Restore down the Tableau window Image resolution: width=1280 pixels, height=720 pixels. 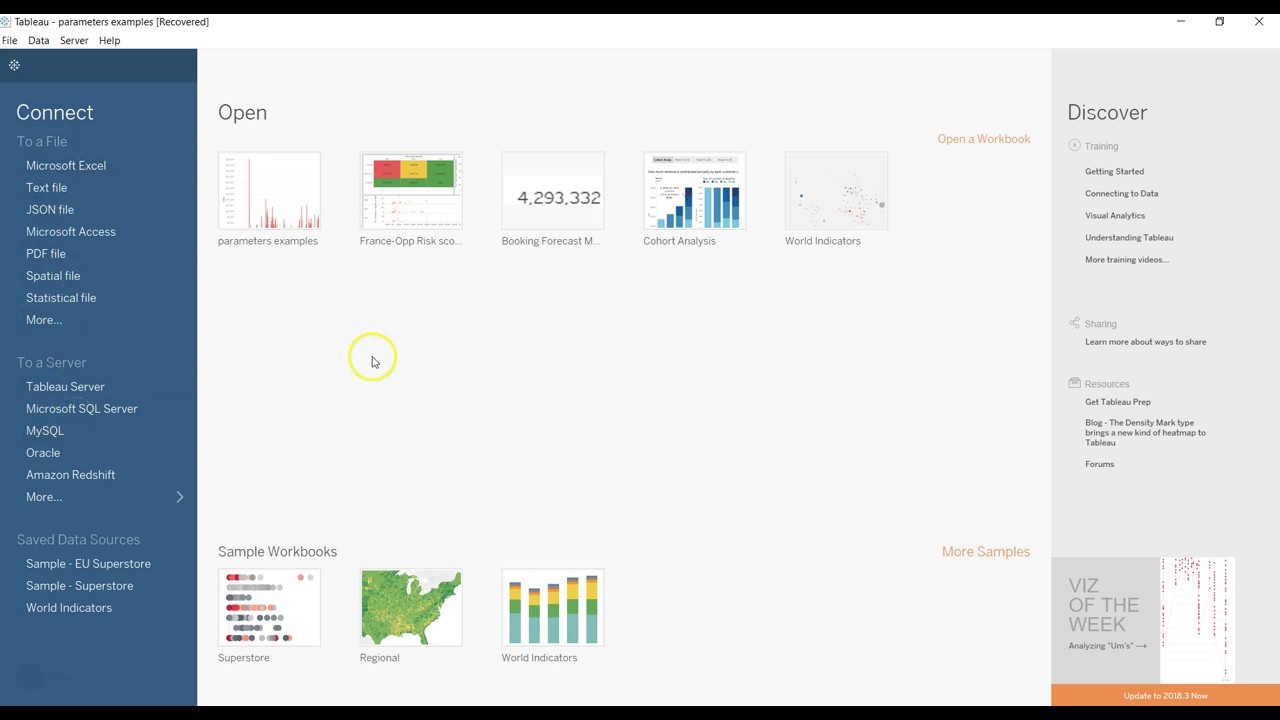[x=1220, y=21]
